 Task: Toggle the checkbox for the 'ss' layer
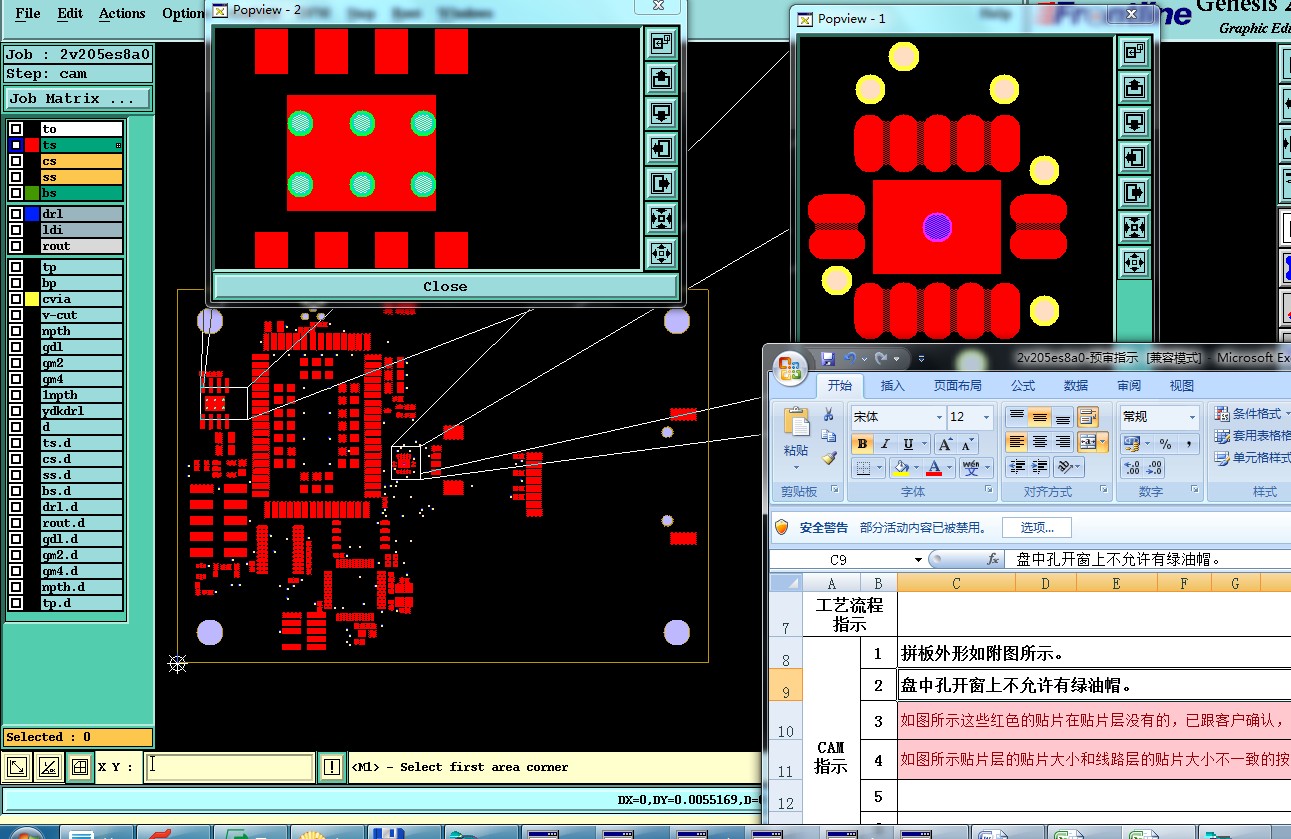[16, 177]
